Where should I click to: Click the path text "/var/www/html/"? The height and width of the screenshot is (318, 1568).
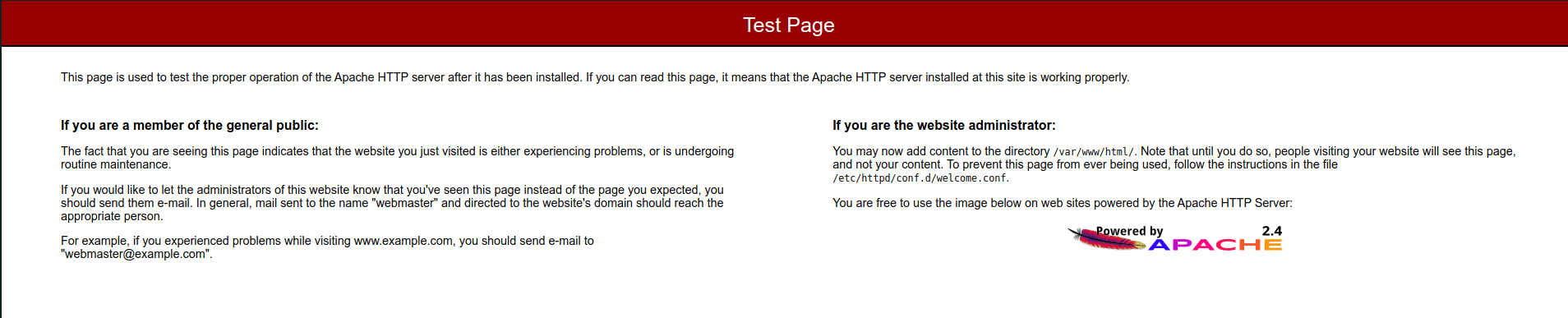(1094, 152)
